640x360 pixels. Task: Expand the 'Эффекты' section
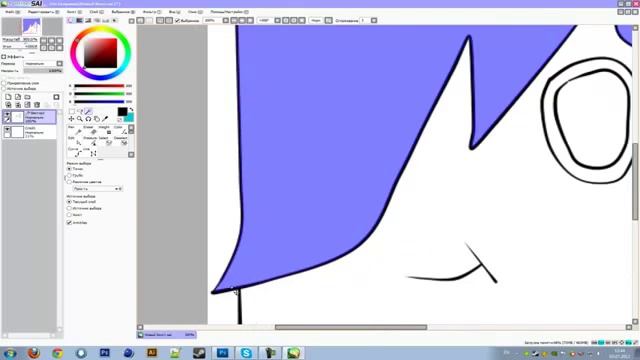4,57
